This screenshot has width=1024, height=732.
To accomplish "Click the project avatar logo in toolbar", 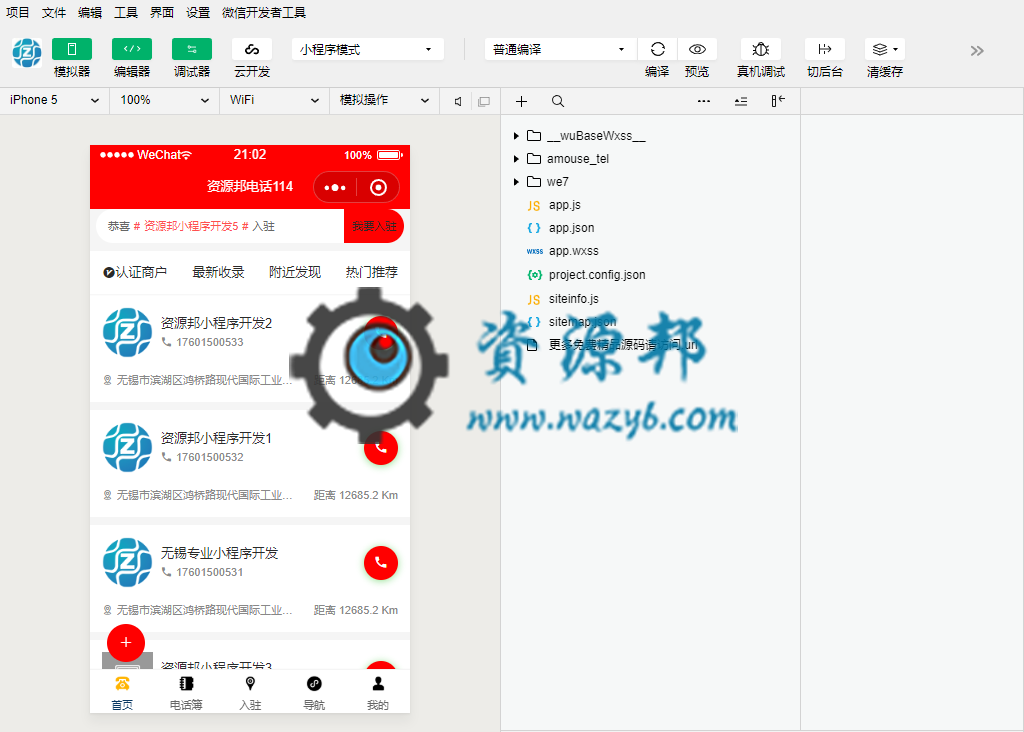I will click(x=27, y=53).
